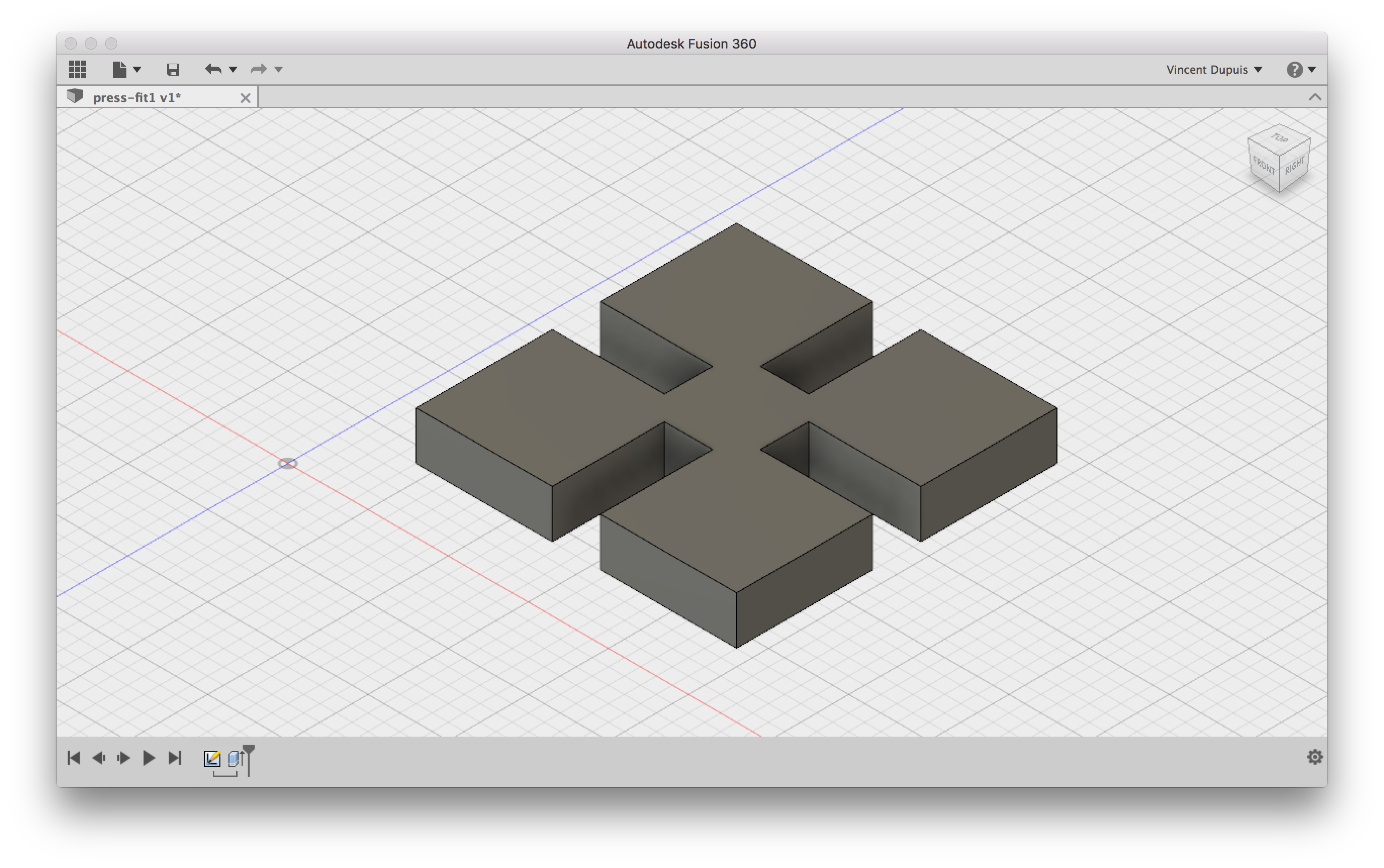Image resolution: width=1384 pixels, height=868 pixels.
Task: Click the RIGHT face of ViewCube
Action: pos(1295,166)
